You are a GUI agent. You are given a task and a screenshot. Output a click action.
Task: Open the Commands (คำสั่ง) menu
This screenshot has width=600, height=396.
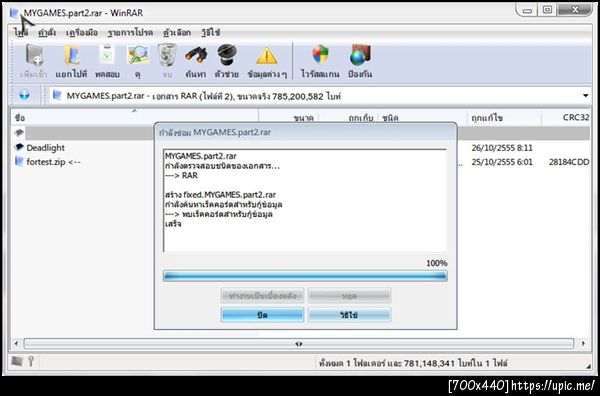pyautogui.click(x=47, y=33)
